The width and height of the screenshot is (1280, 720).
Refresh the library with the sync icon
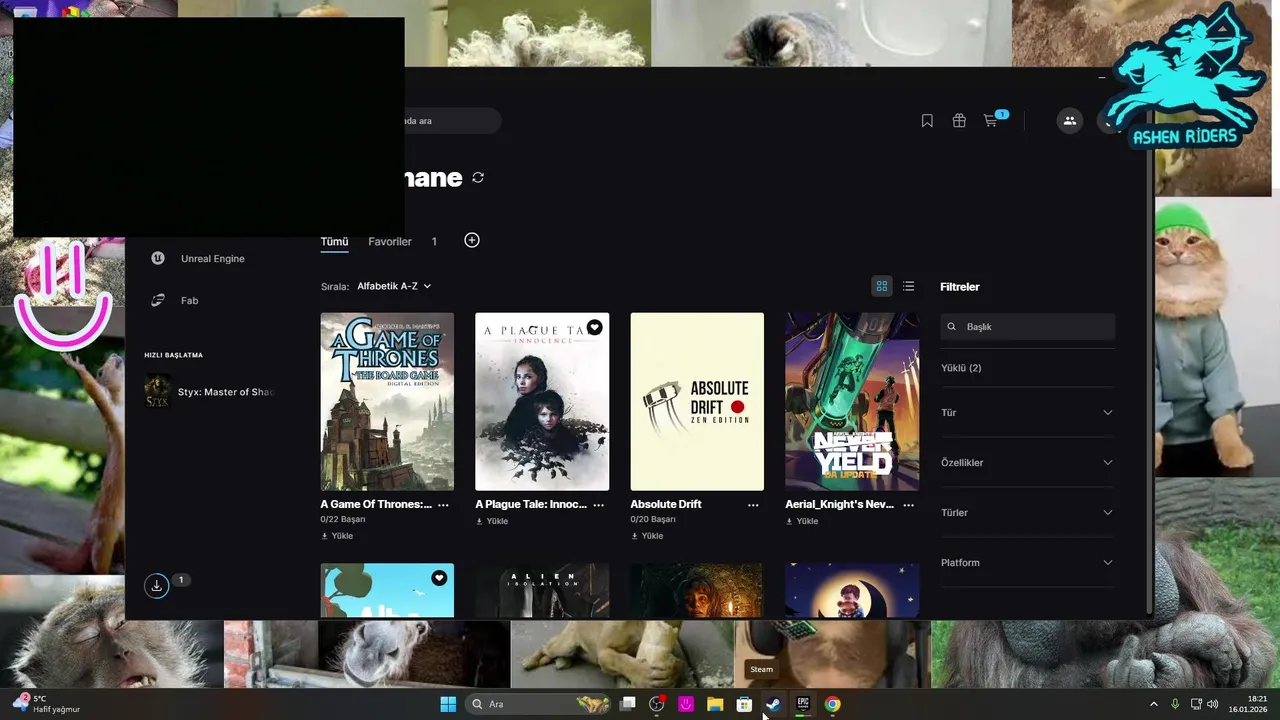click(x=478, y=177)
